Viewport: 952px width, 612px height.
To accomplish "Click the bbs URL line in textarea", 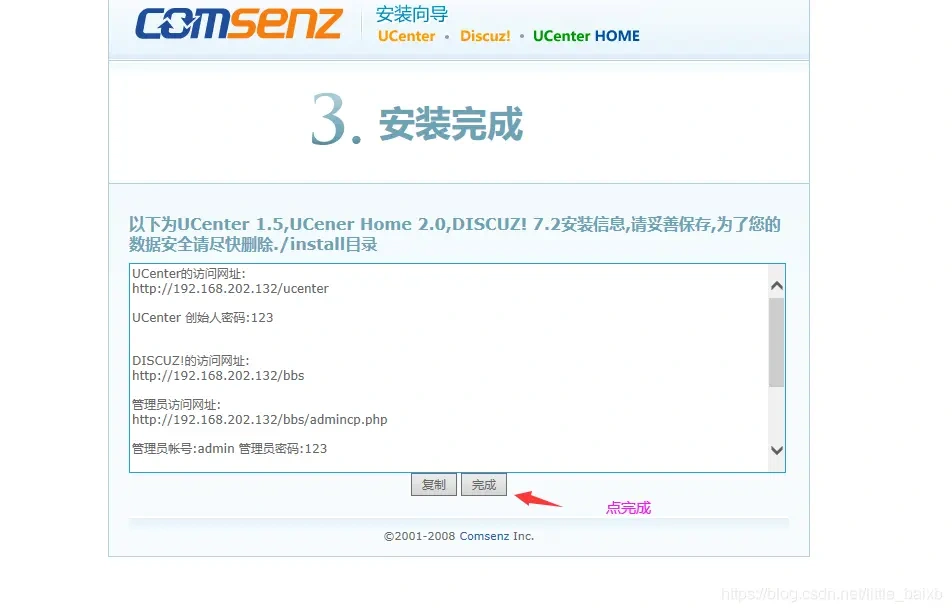I will point(218,376).
